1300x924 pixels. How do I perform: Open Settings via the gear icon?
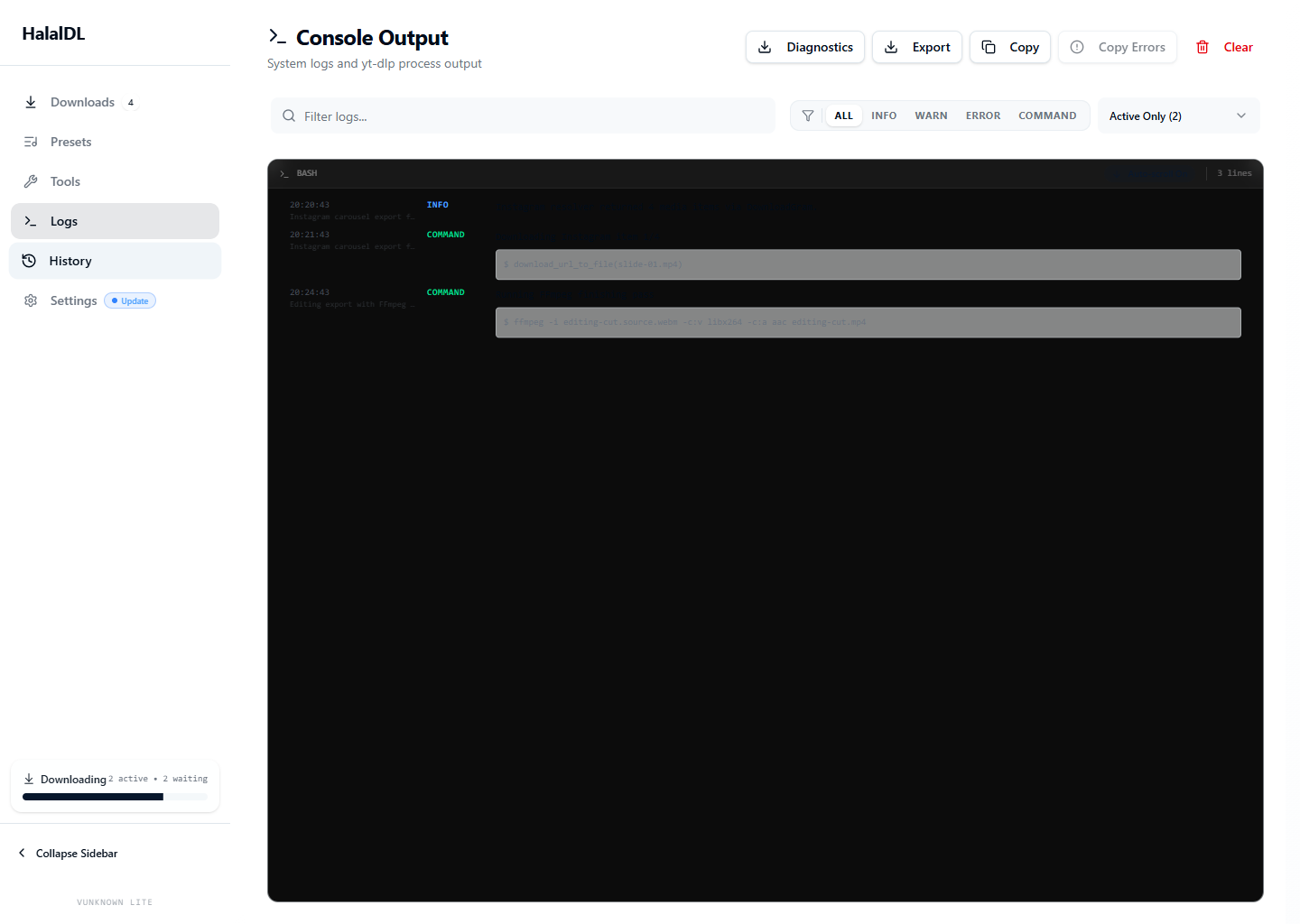[x=31, y=300]
